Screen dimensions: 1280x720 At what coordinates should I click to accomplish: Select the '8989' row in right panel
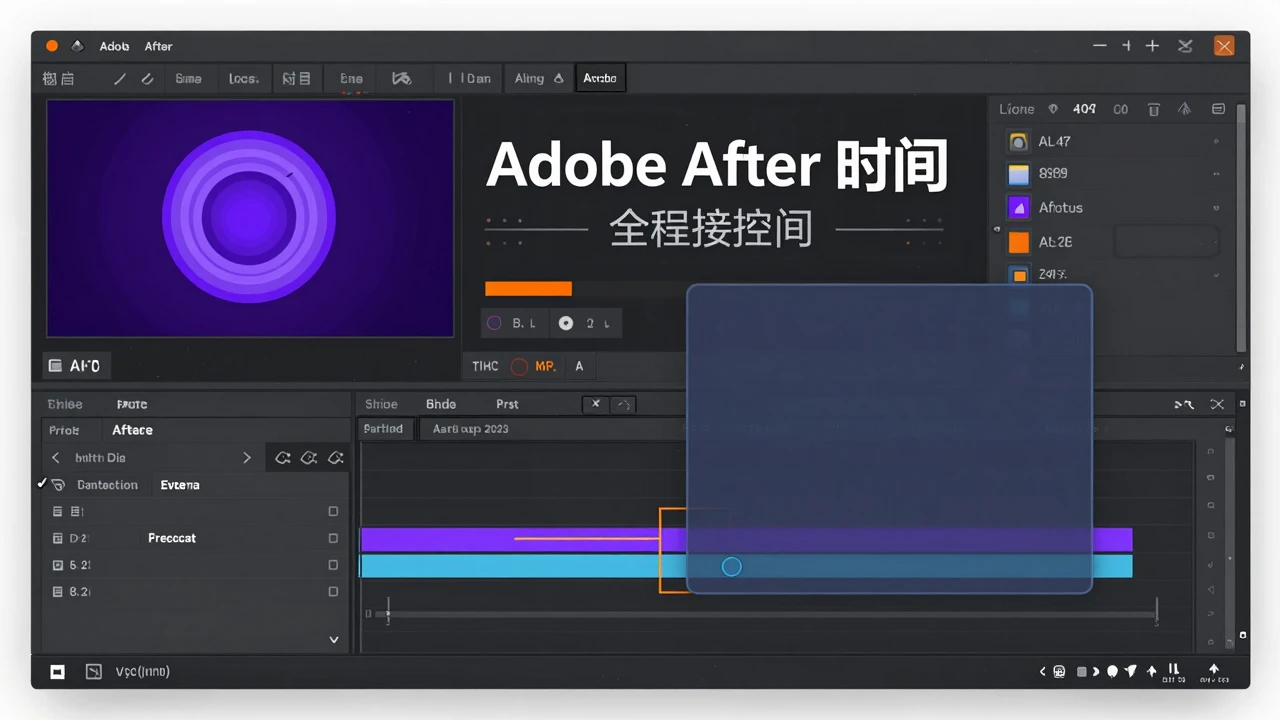(x=1112, y=174)
